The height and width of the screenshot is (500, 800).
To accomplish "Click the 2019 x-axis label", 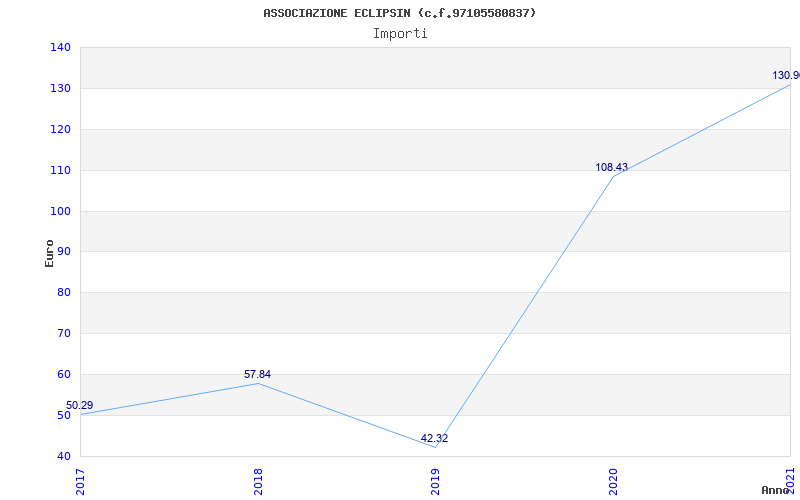I will tap(435, 482).
